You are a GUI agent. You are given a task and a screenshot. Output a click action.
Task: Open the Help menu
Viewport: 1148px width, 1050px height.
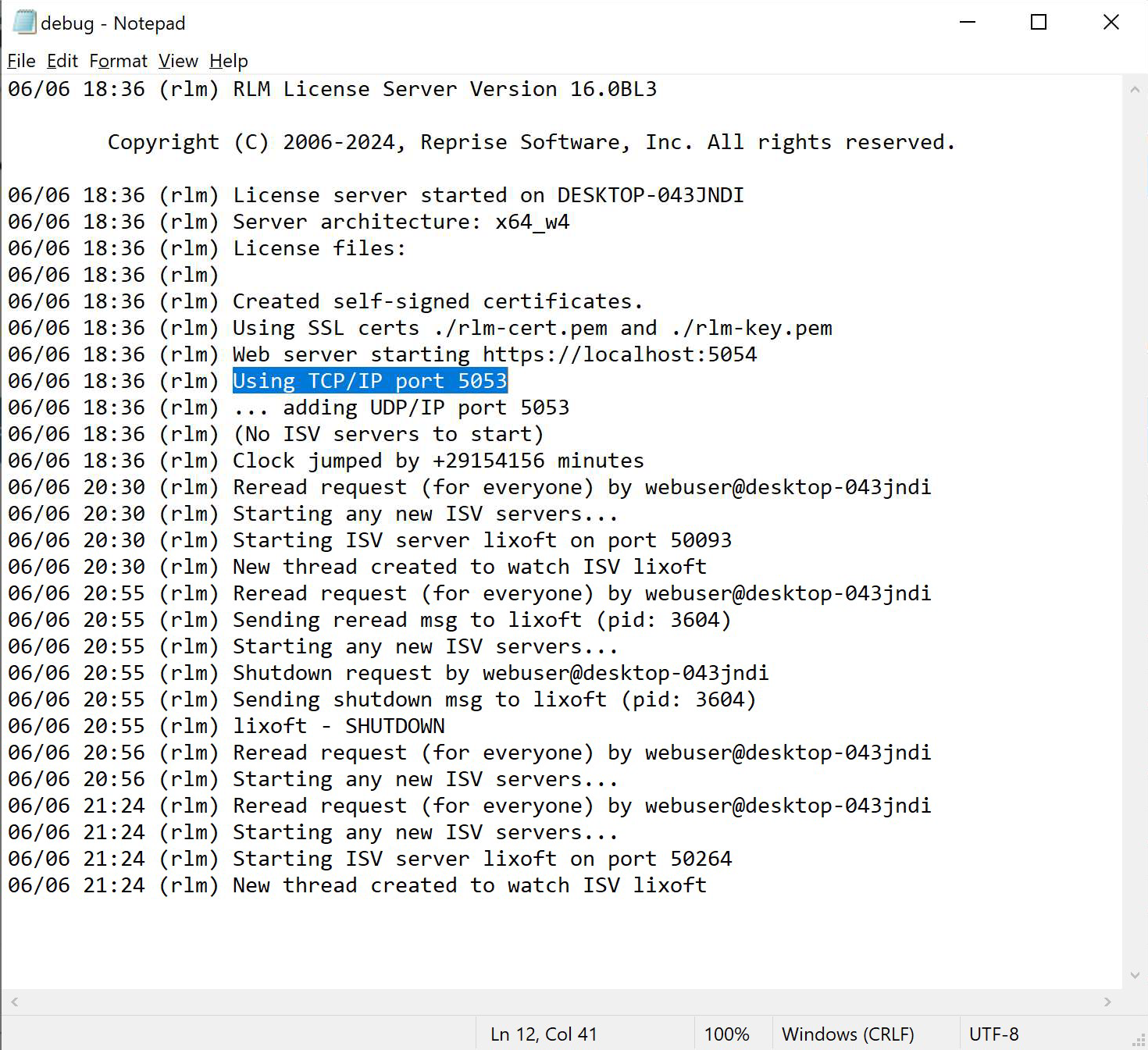click(229, 61)
